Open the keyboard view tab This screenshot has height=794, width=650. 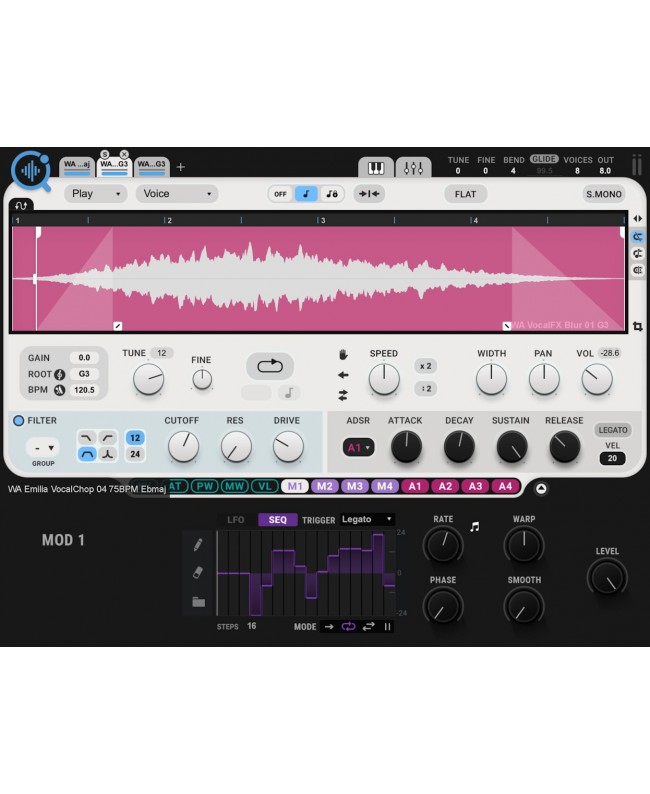[376, 168]
